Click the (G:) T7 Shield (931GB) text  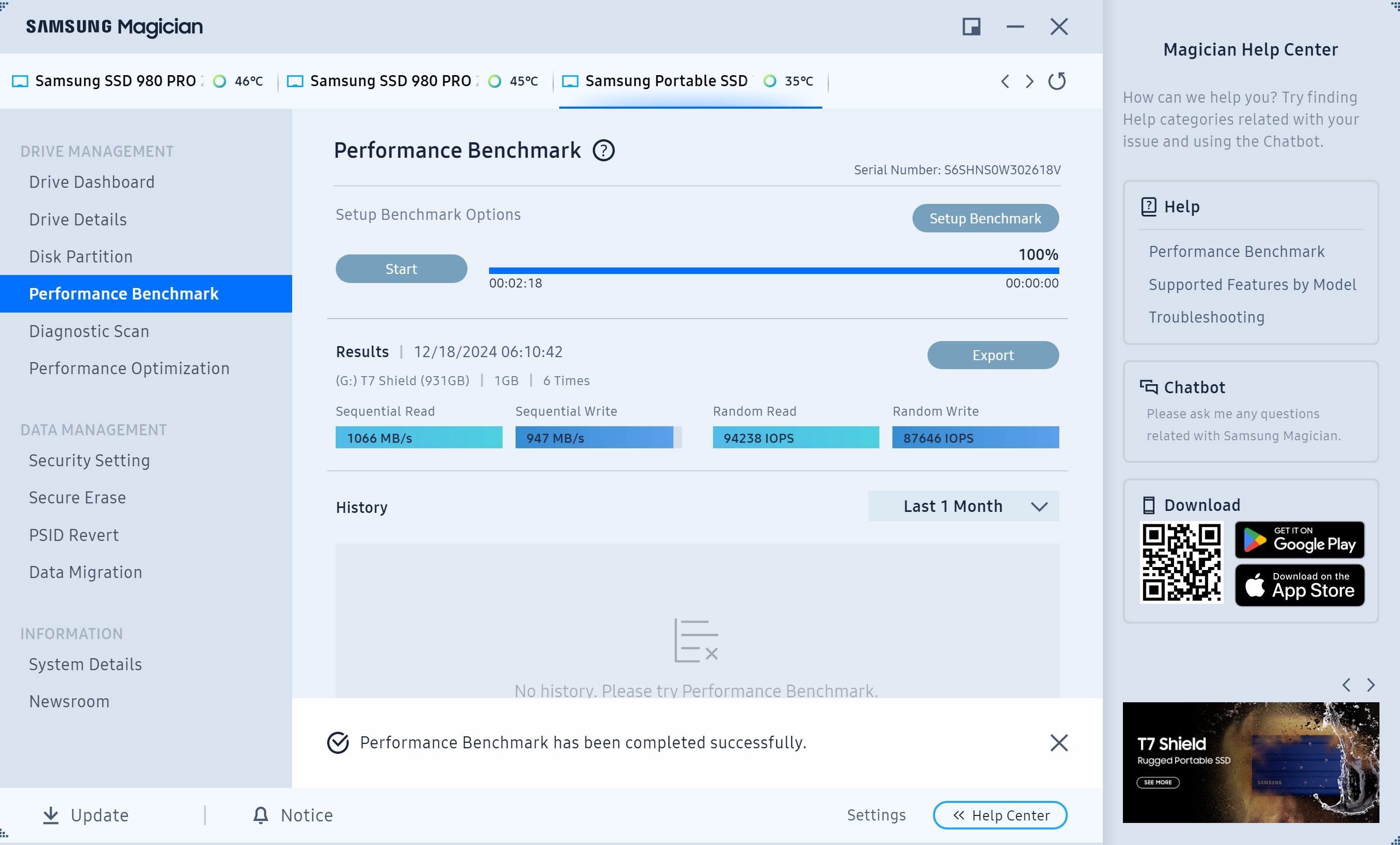402,381
